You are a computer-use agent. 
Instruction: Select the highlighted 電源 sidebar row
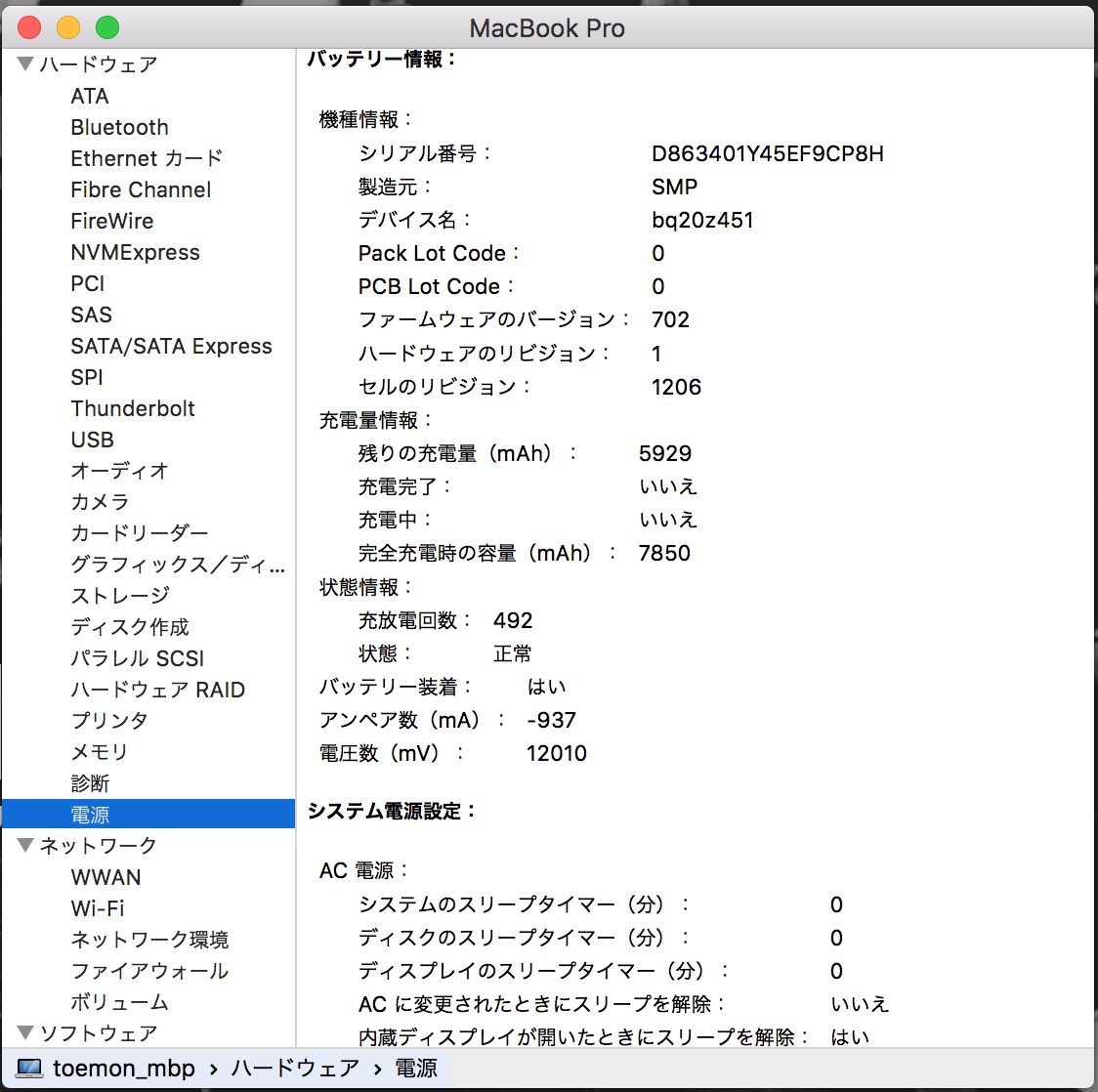(x=148, y=814)
